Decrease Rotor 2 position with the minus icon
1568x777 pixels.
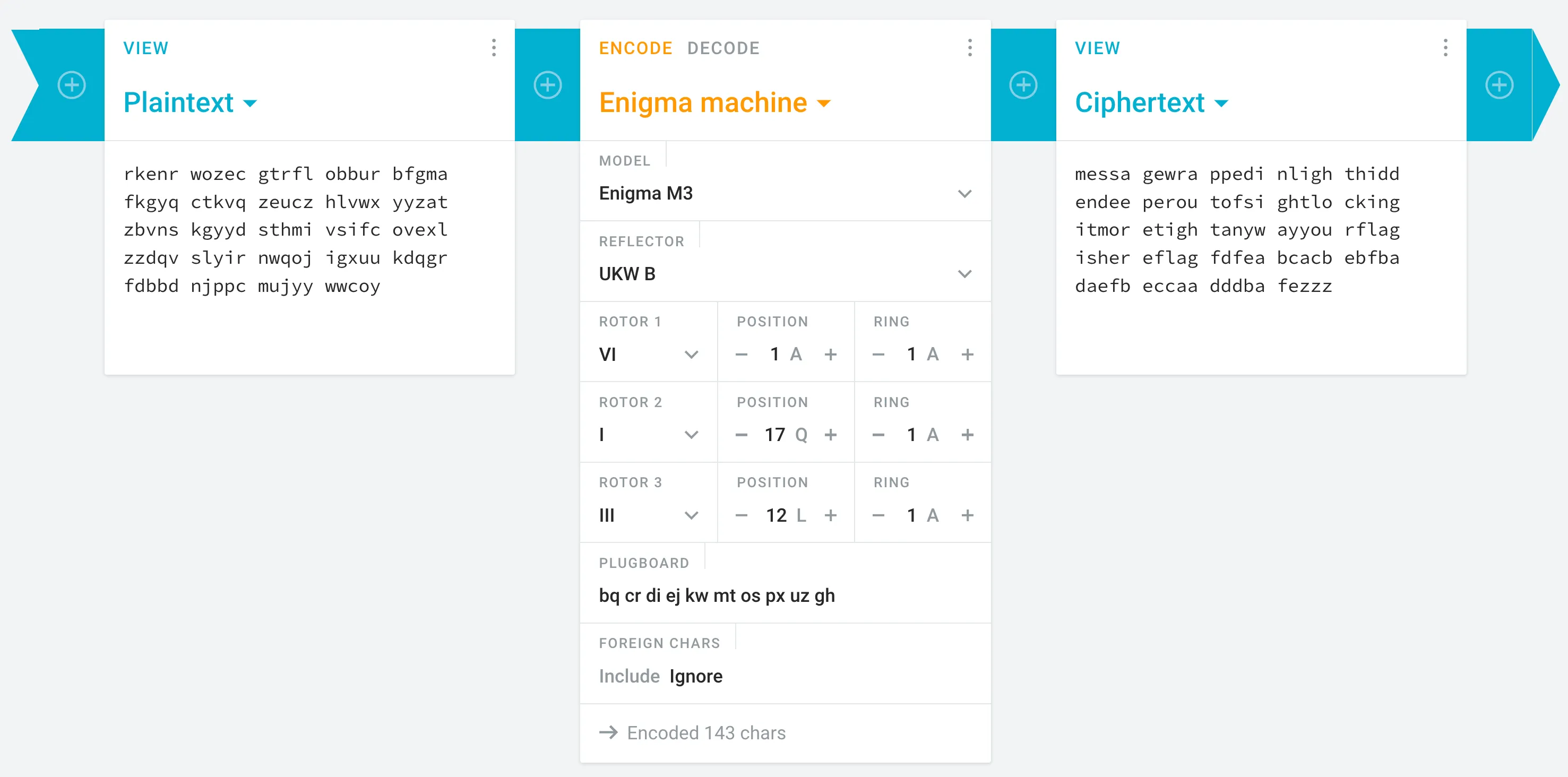pyautogui.click(x=741, y=435)
